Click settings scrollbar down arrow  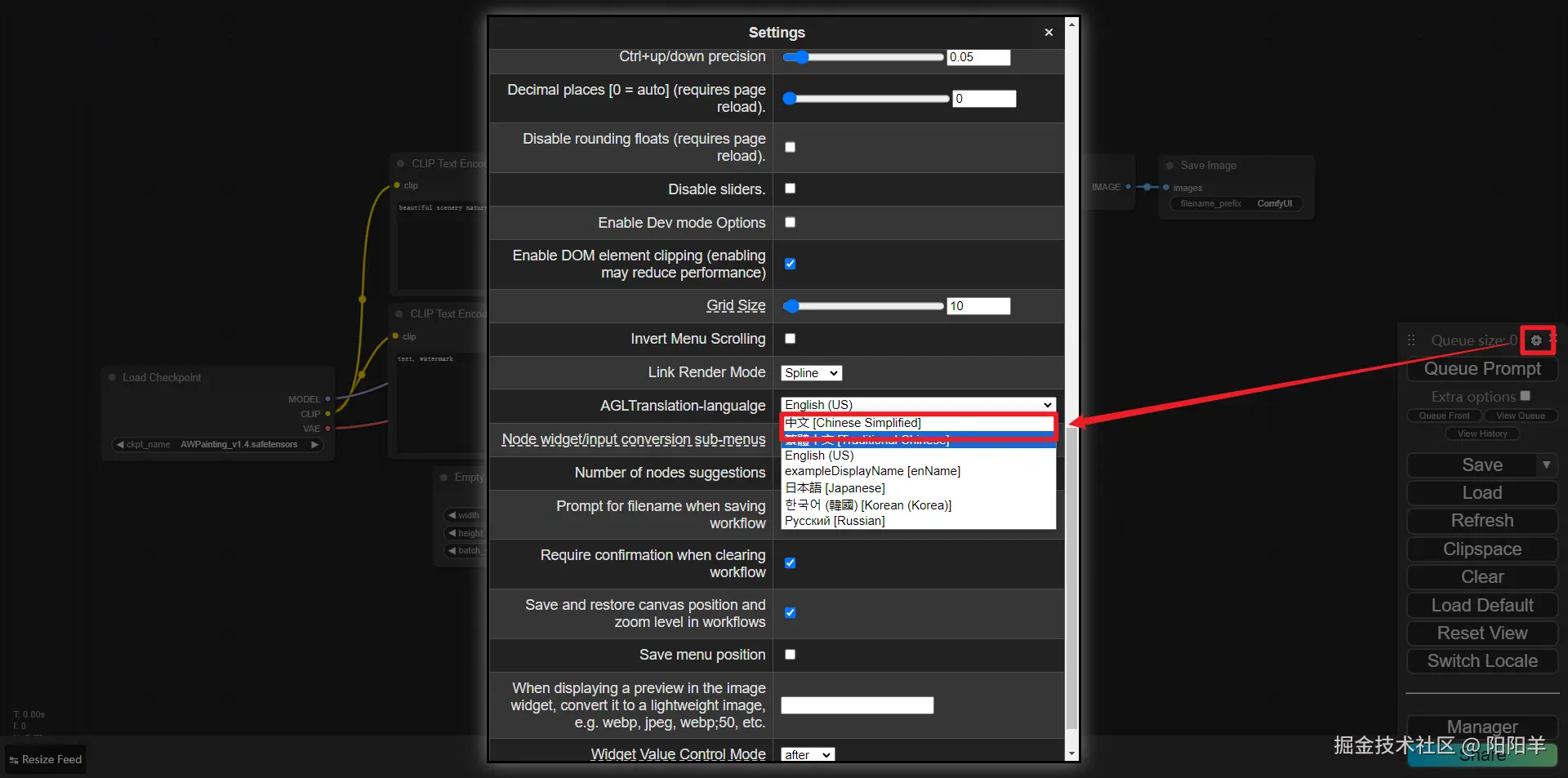pos(1071,754)
